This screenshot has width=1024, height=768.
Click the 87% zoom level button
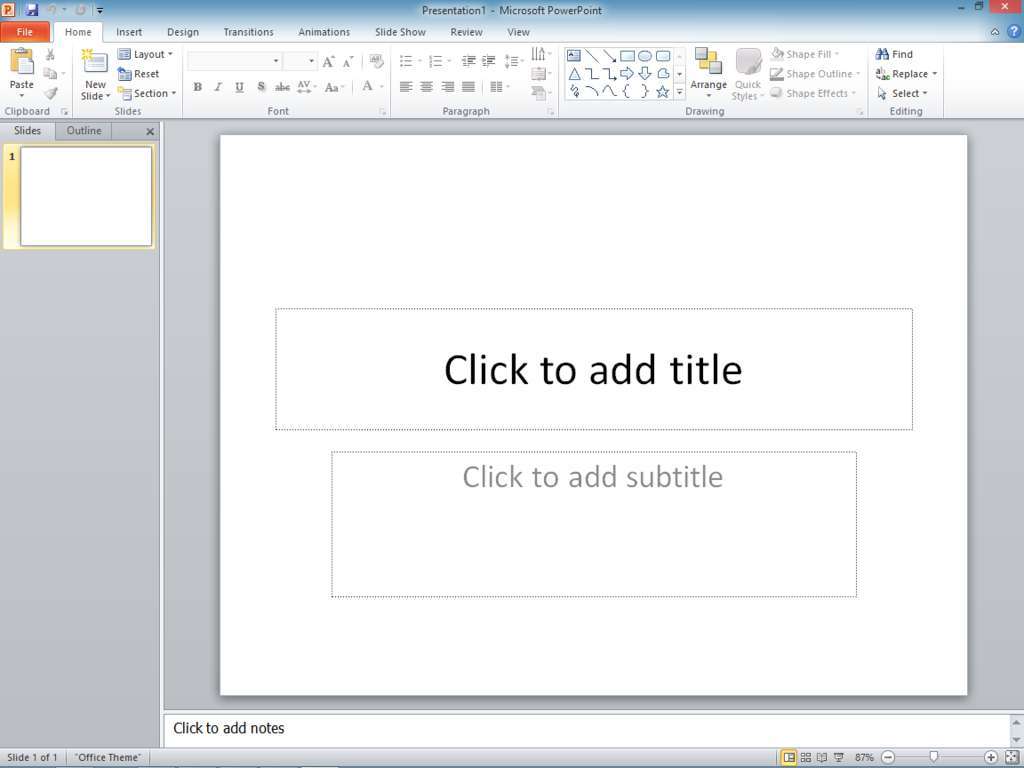[864, 758]
